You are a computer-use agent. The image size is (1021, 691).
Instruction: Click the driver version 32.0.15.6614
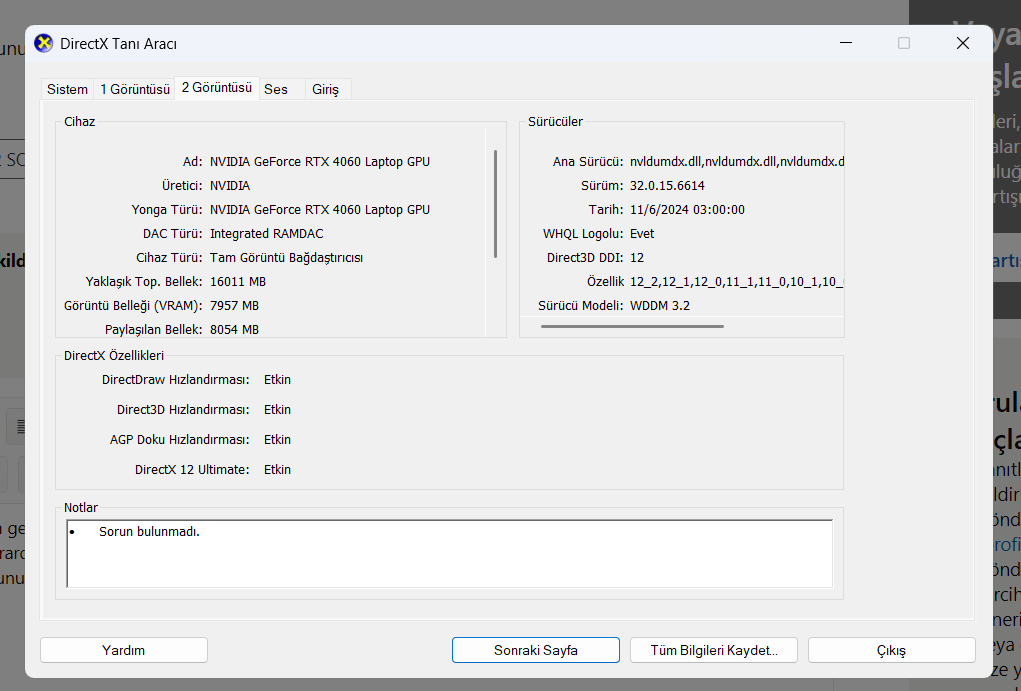(667, 186)
